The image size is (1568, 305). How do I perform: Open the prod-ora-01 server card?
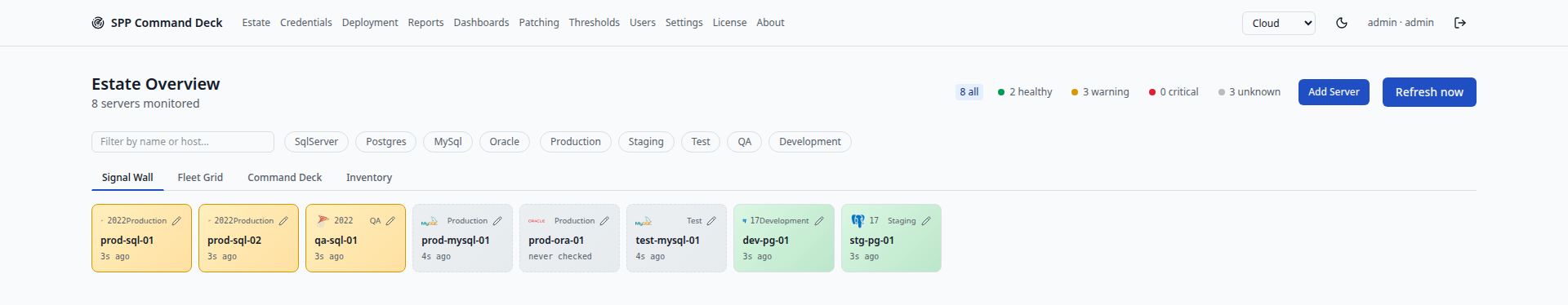(x=569, y=238)
